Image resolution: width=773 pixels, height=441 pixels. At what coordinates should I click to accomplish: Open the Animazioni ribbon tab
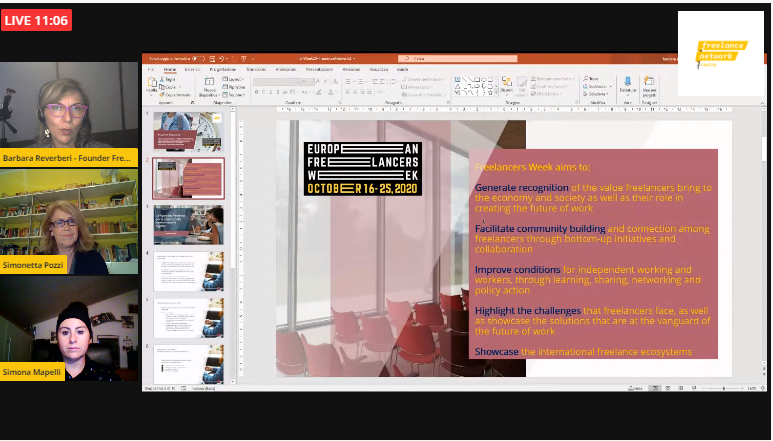point(285,69)
